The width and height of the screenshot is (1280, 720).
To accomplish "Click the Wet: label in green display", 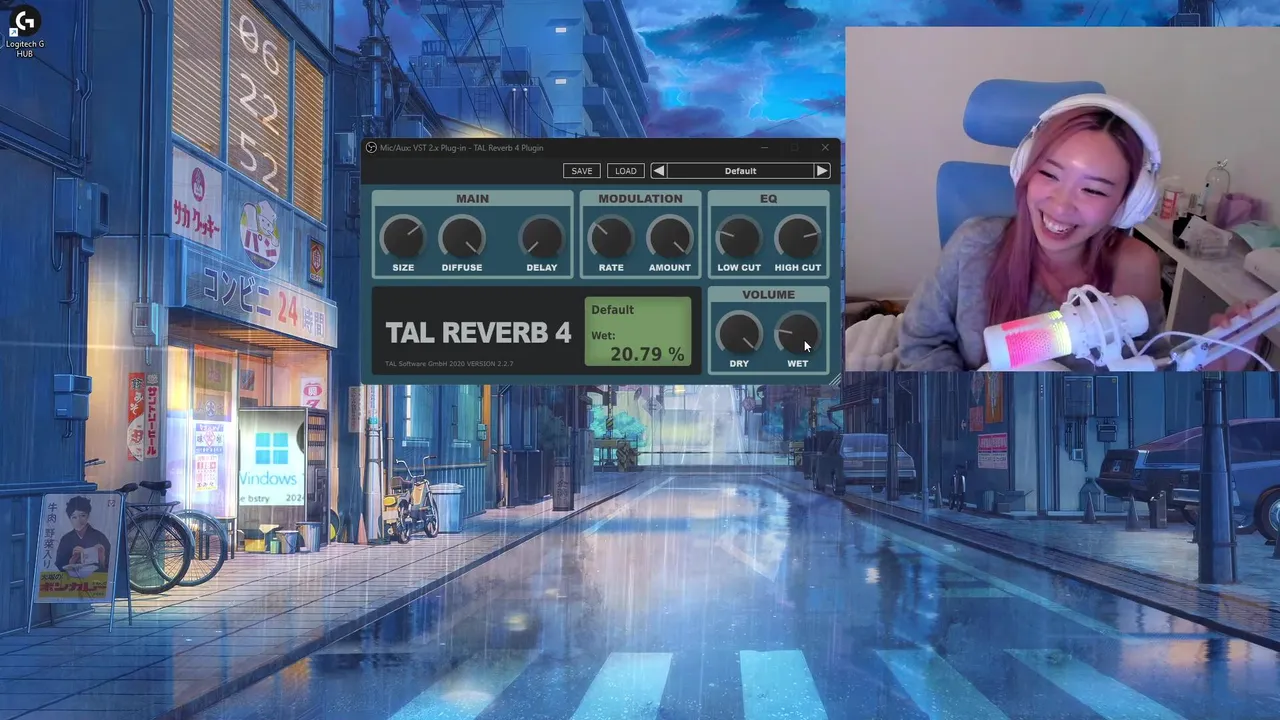I will tap(603, 335).
